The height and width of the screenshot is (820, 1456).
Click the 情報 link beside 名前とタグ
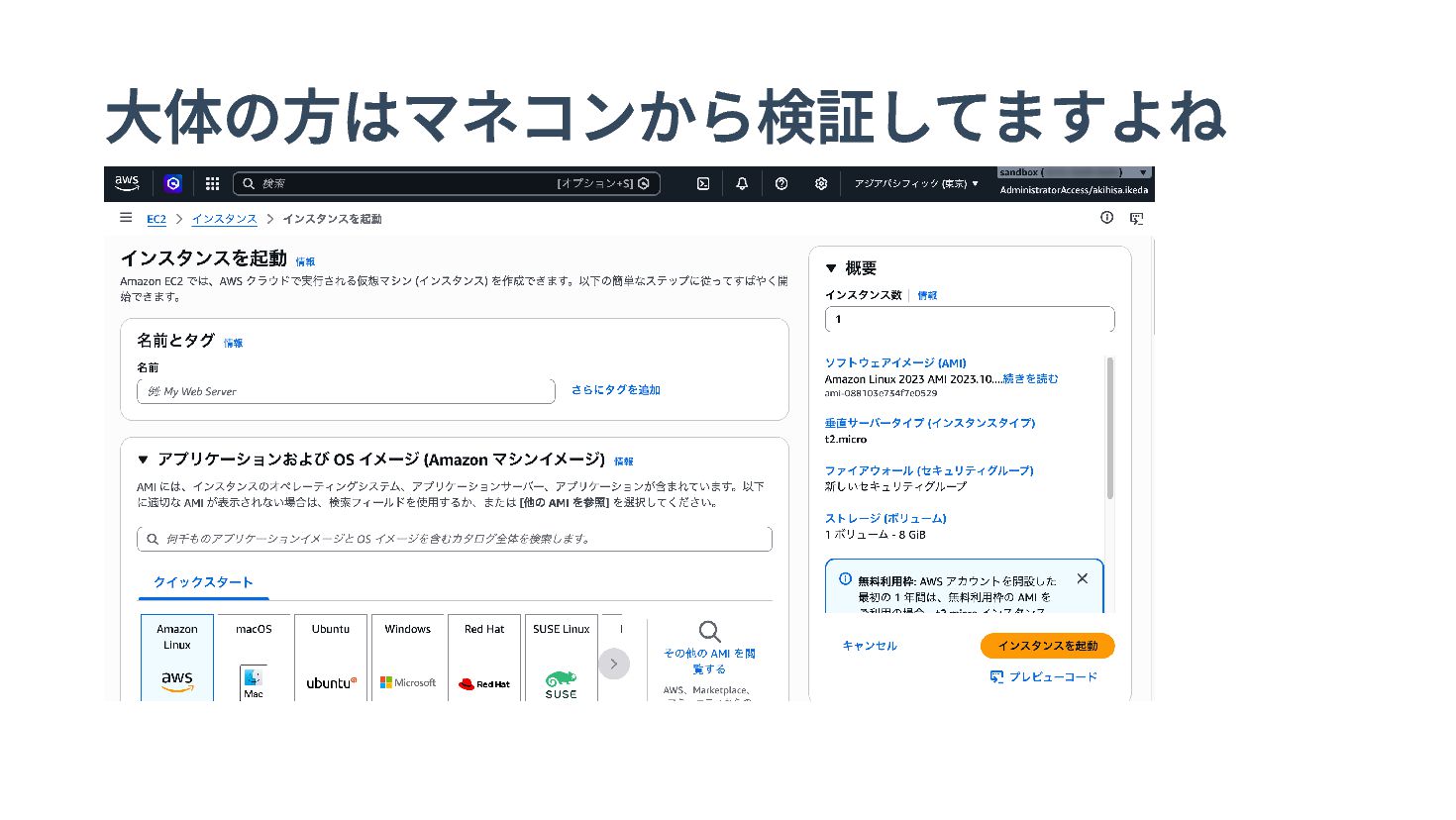233,343
